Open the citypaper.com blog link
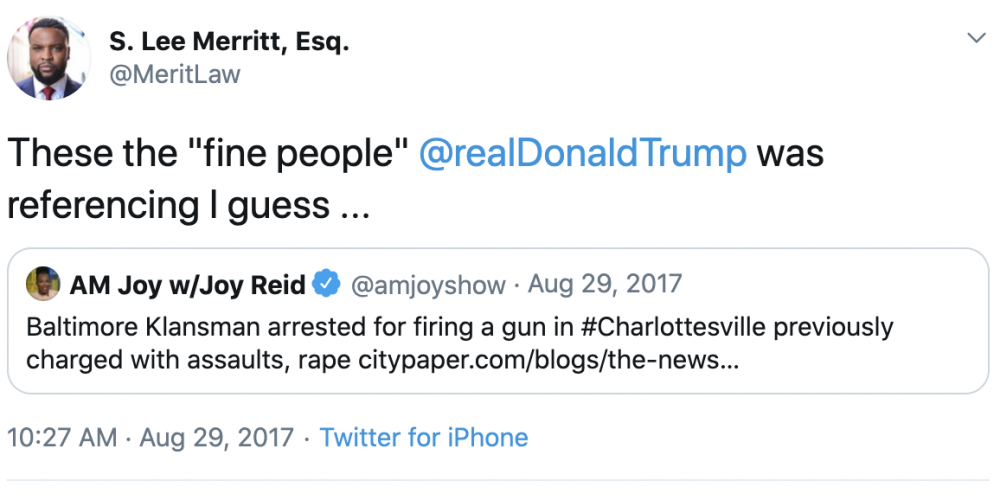The image size is (1000, 500). (549, 360)
